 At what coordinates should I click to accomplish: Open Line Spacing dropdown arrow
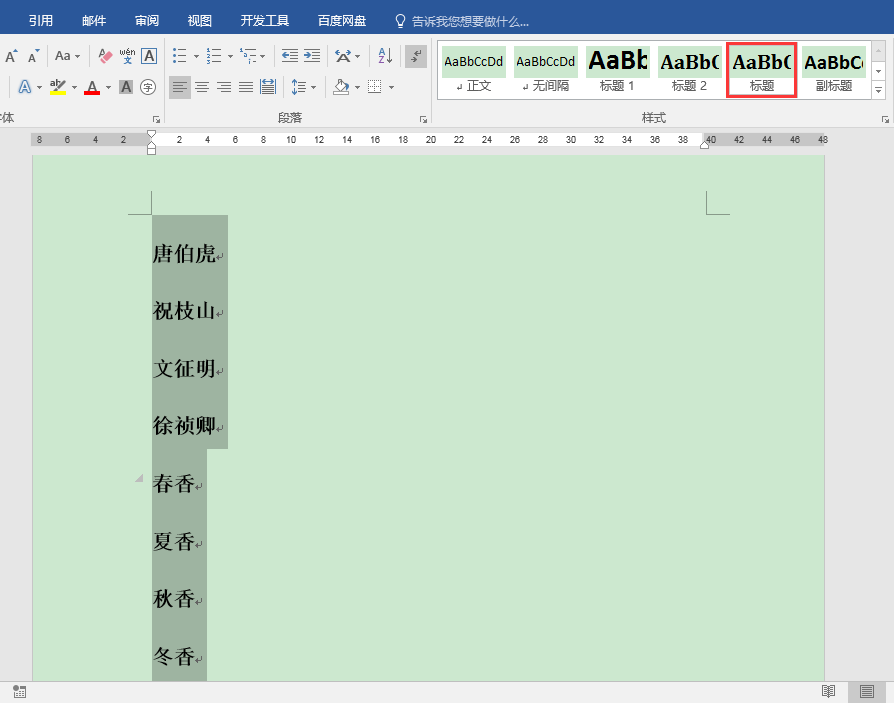[313, 88]
